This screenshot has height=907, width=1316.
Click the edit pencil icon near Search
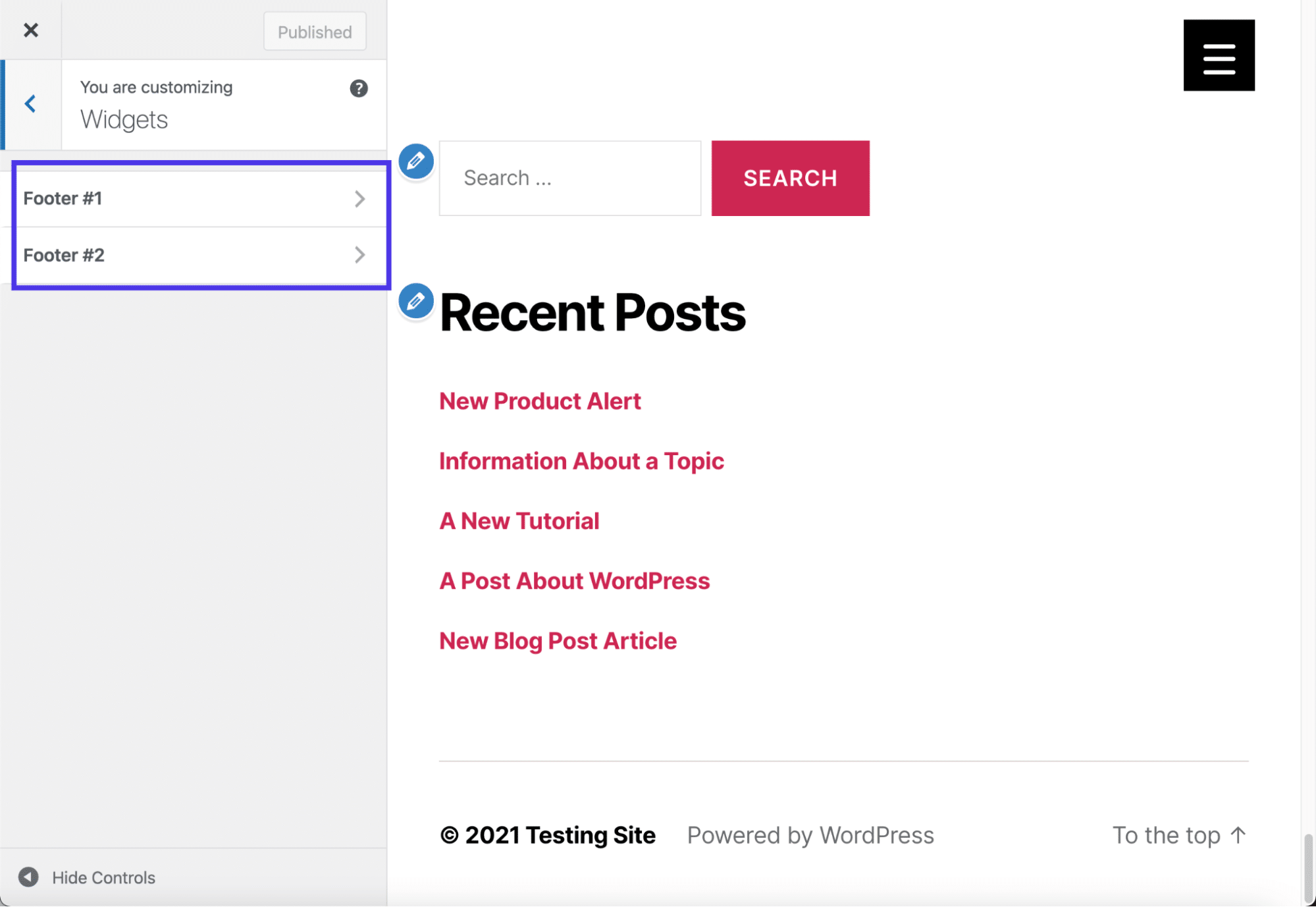pos(416,161)
